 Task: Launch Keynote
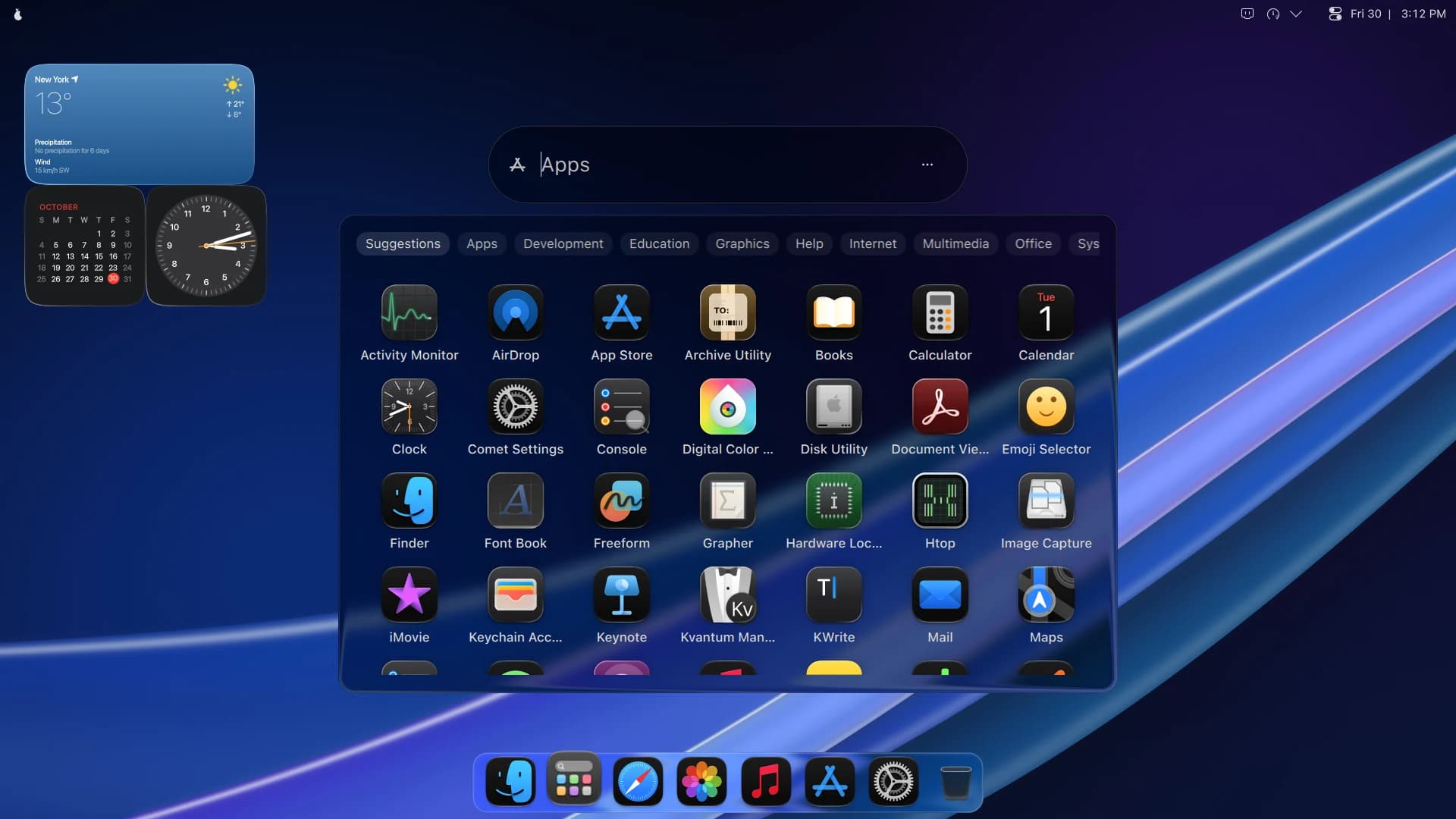pyautogui.click(x=622, y=595)
